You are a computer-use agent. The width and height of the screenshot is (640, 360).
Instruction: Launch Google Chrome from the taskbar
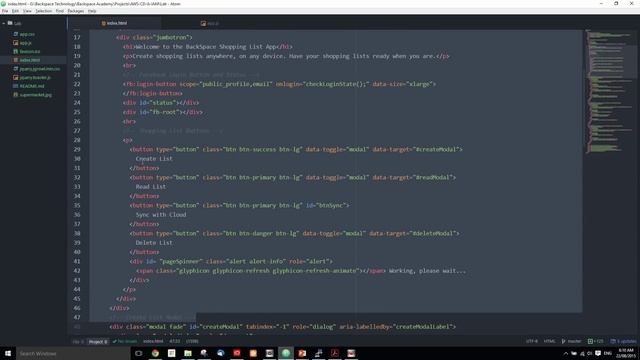(x=155, y=353)
